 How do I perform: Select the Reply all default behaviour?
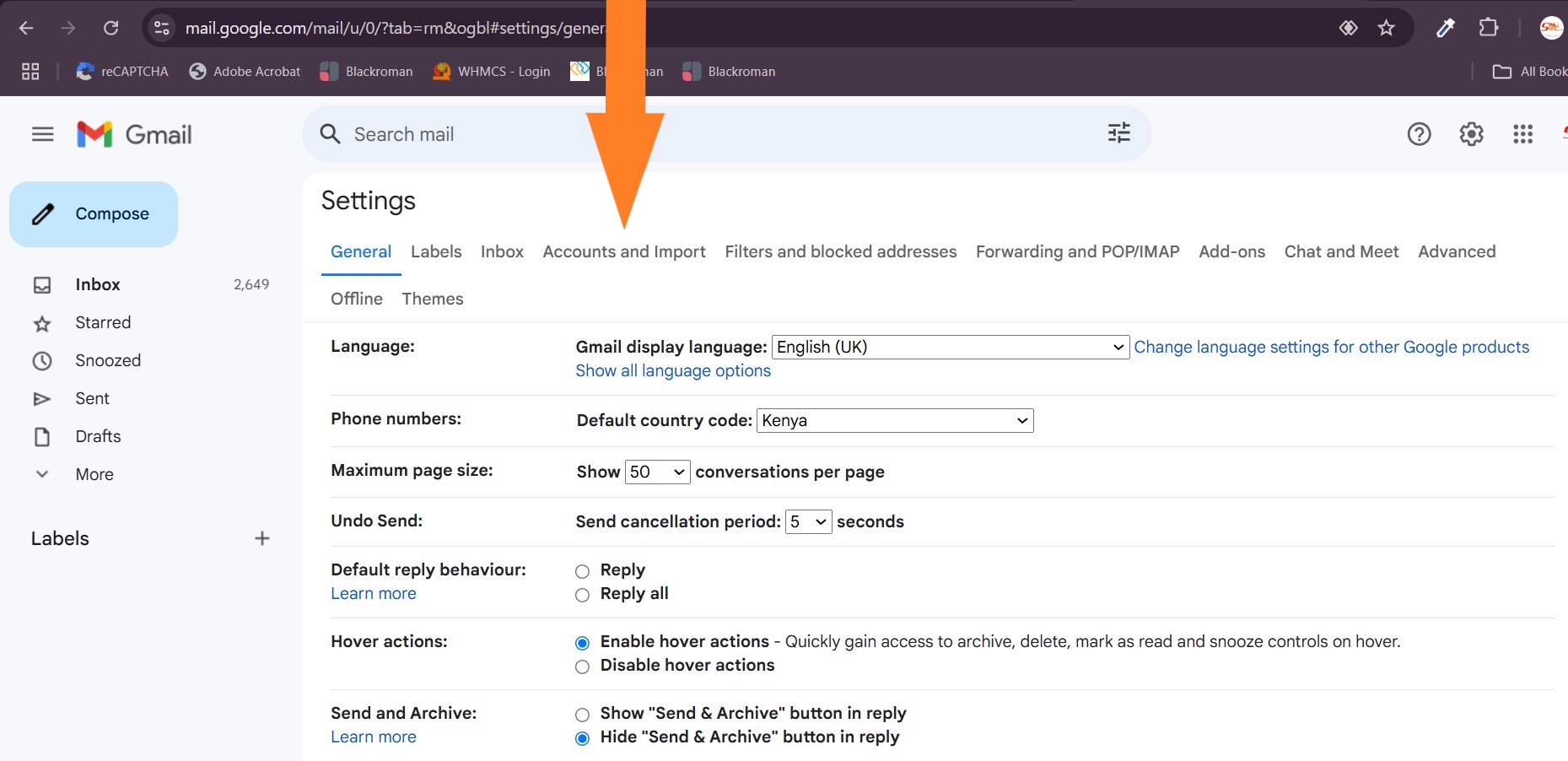click(581, 595)
